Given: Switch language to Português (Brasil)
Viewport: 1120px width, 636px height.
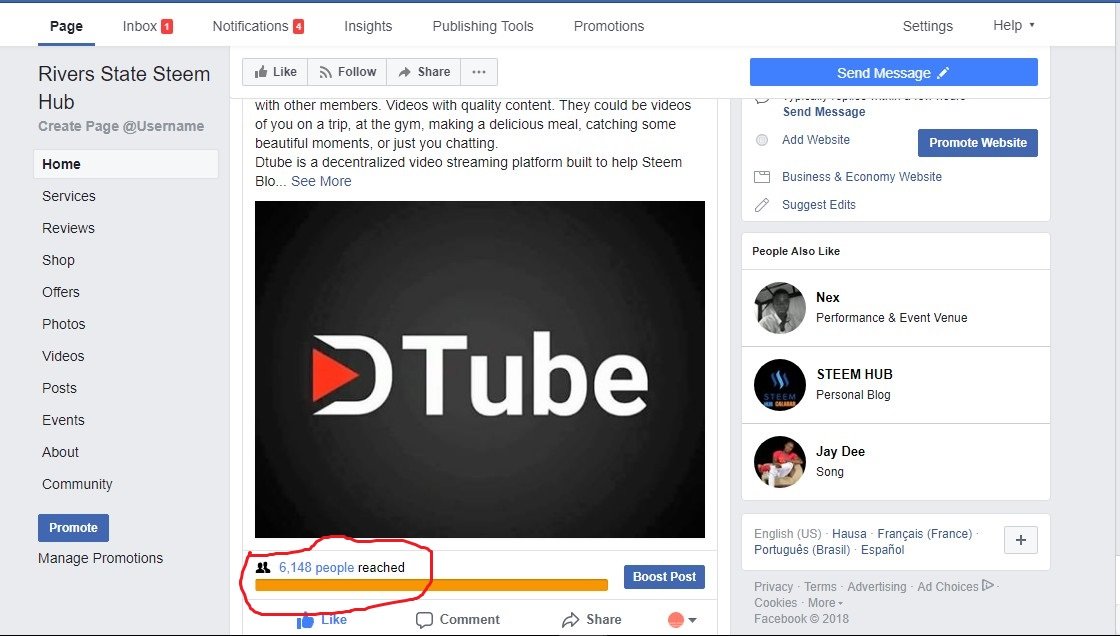Looking at the screenshot, I should click(x=802, y=550).
